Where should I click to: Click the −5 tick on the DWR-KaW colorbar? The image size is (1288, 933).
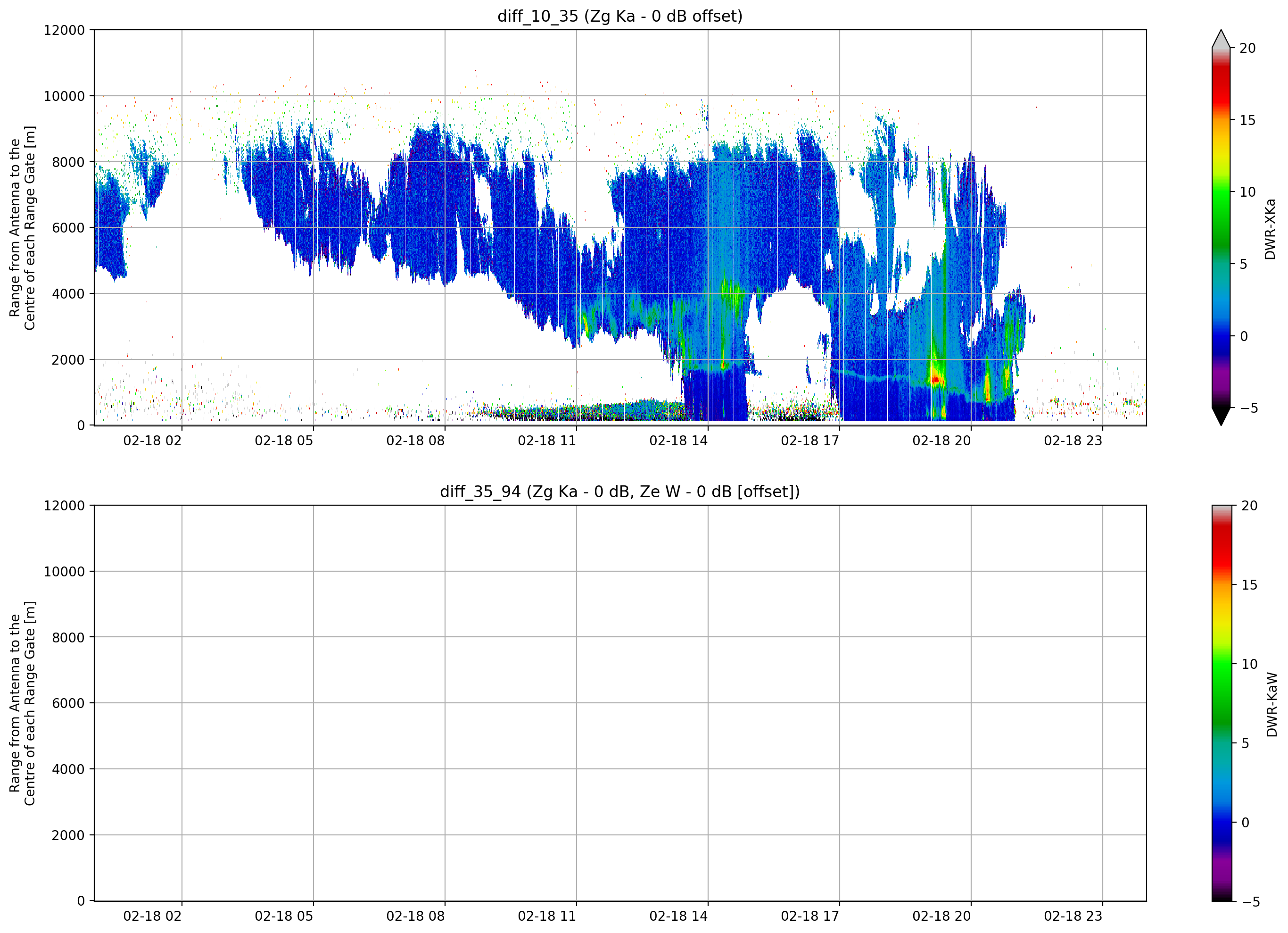coord(1250,902)
